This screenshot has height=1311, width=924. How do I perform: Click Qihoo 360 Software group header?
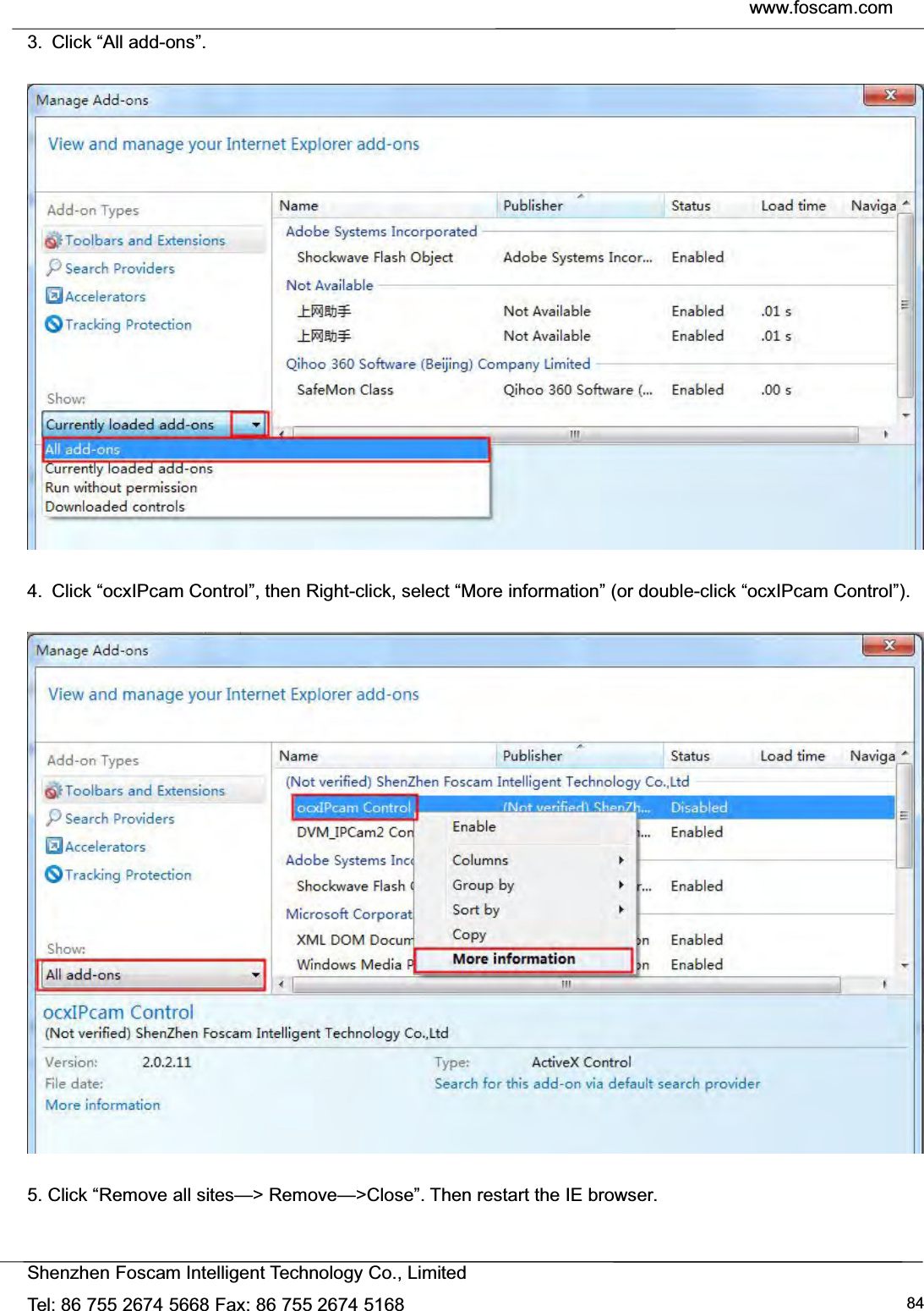[x=438, y=364]
